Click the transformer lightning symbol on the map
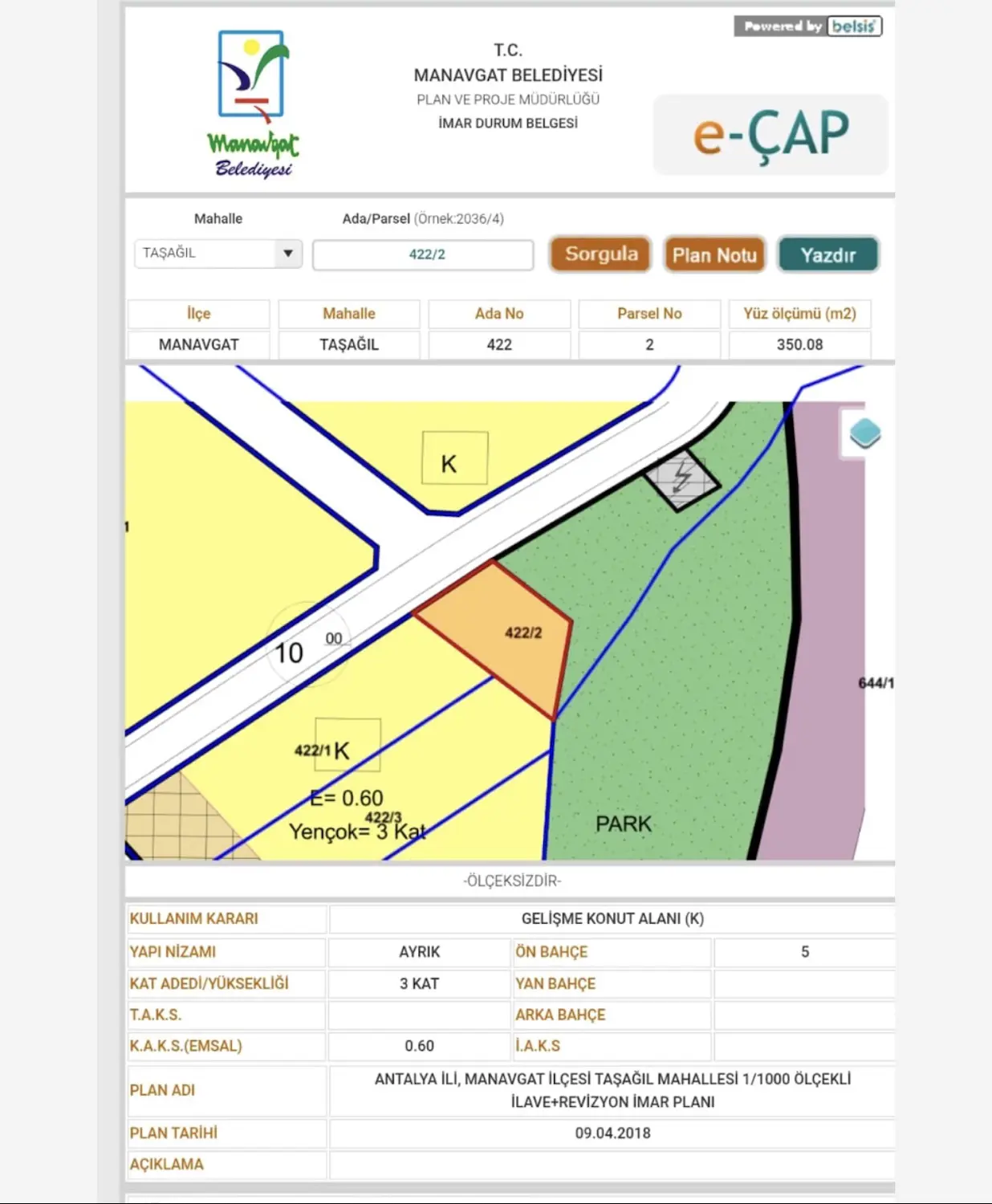 coord(681,478)
